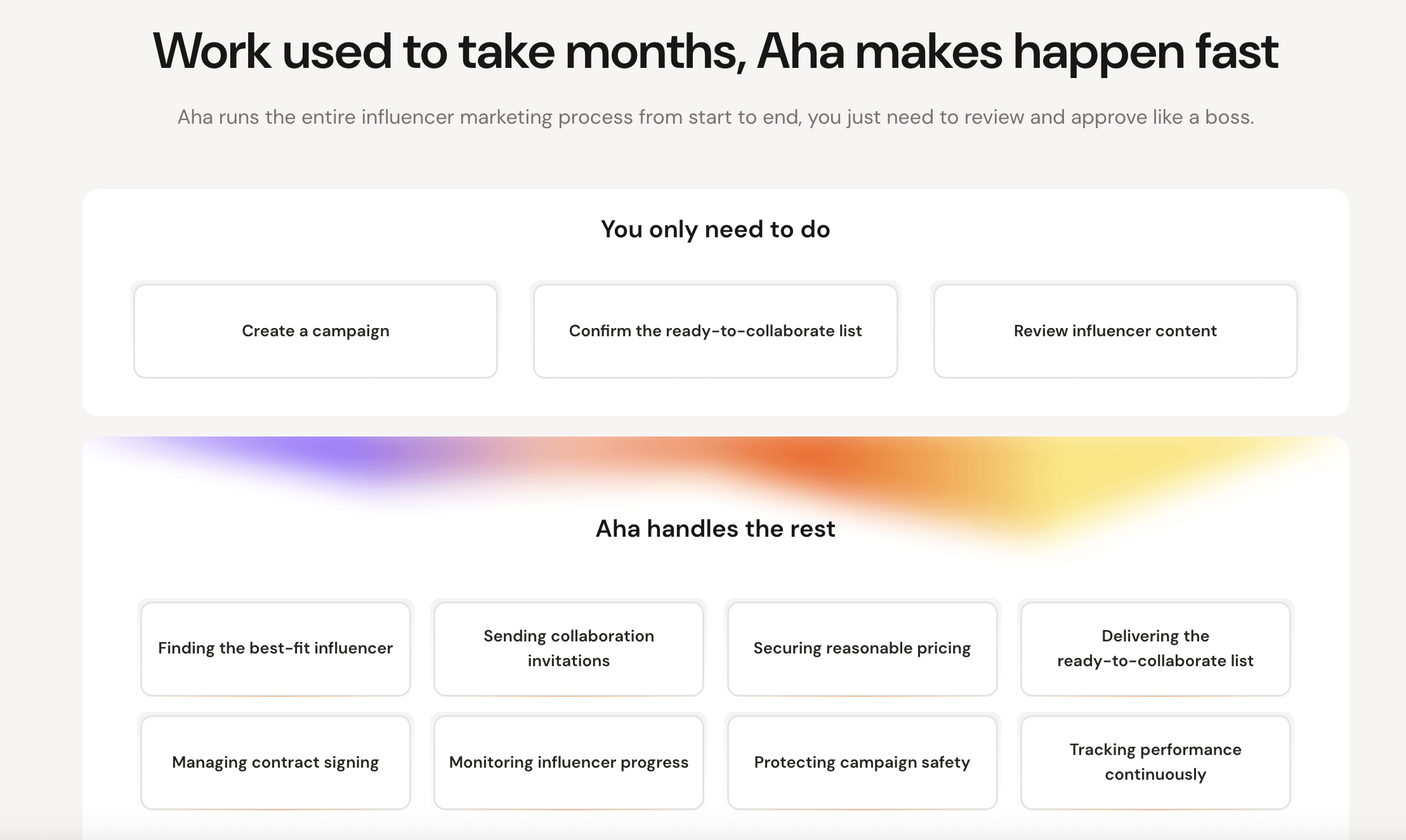
Task: Click the main headline about Aha
Action: coord(715,51)
